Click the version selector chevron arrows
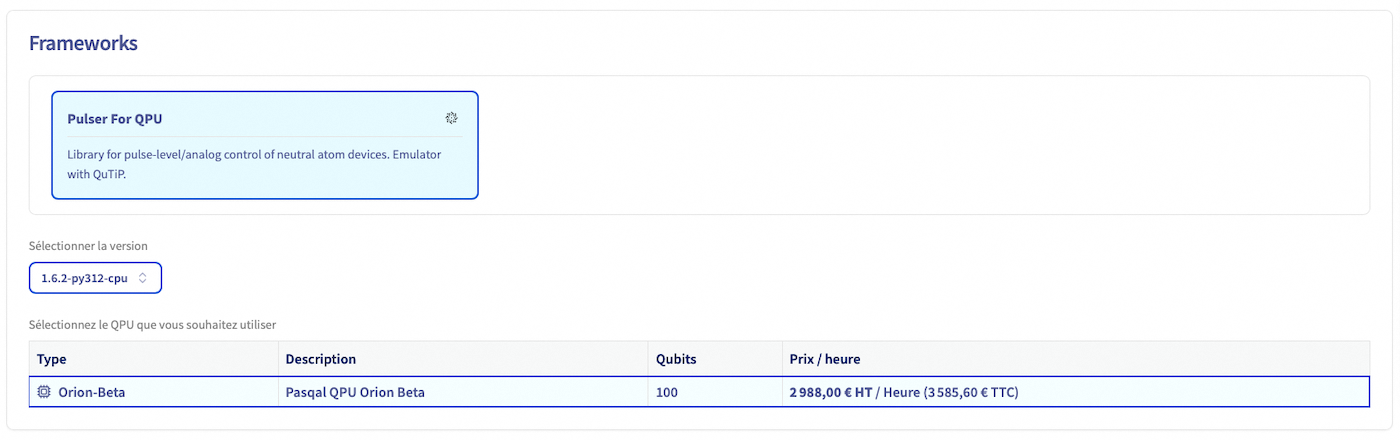 (143, 278)
